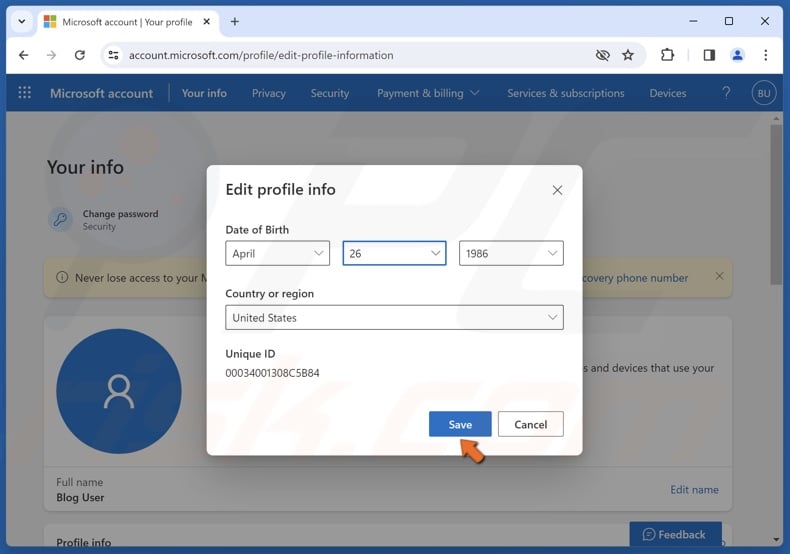Screen dimensions: 790x554
Task: Open the Devices section
Action: click(x=668, y=93)
